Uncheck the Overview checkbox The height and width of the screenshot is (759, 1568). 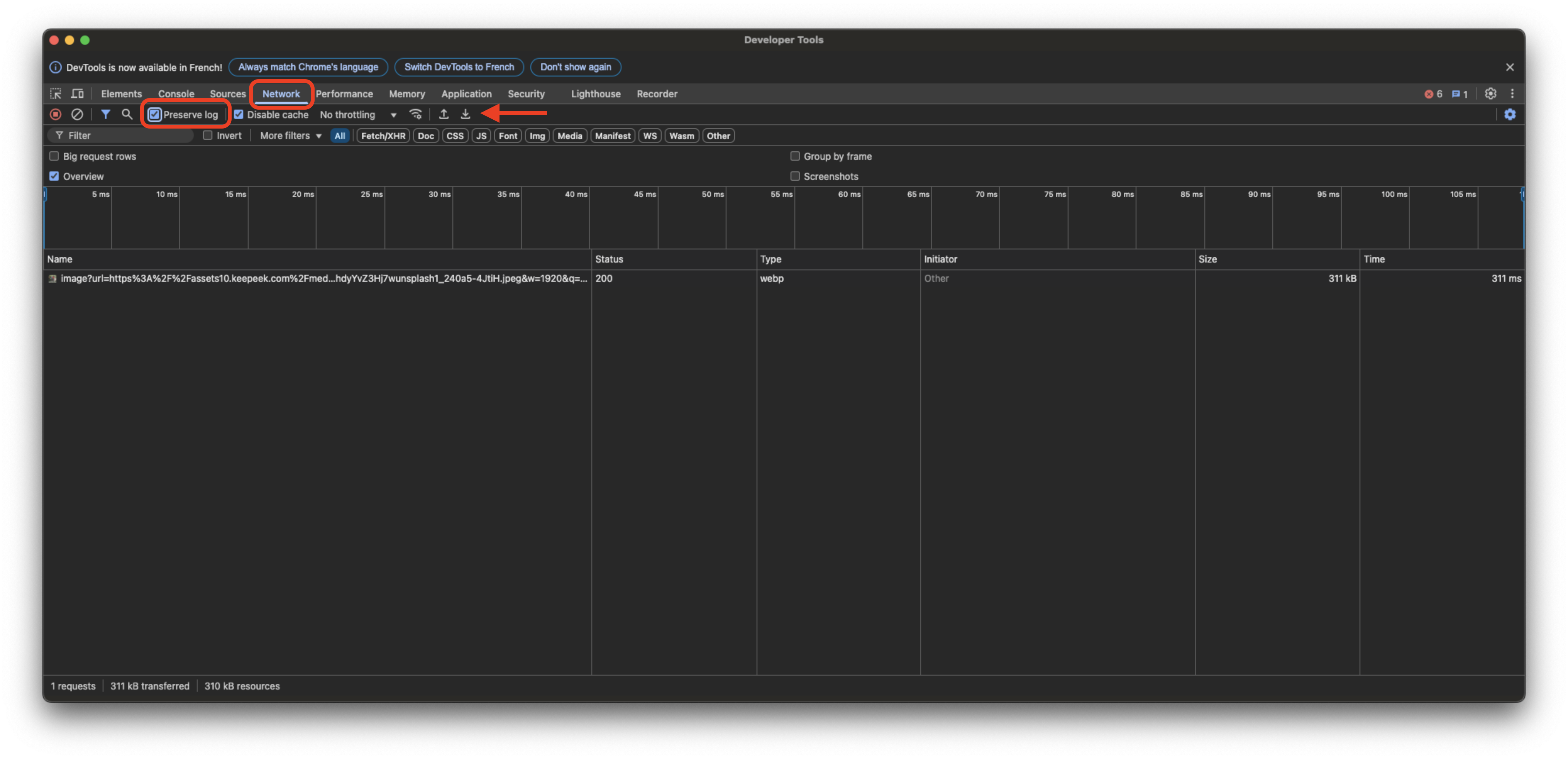coord(54,176)
